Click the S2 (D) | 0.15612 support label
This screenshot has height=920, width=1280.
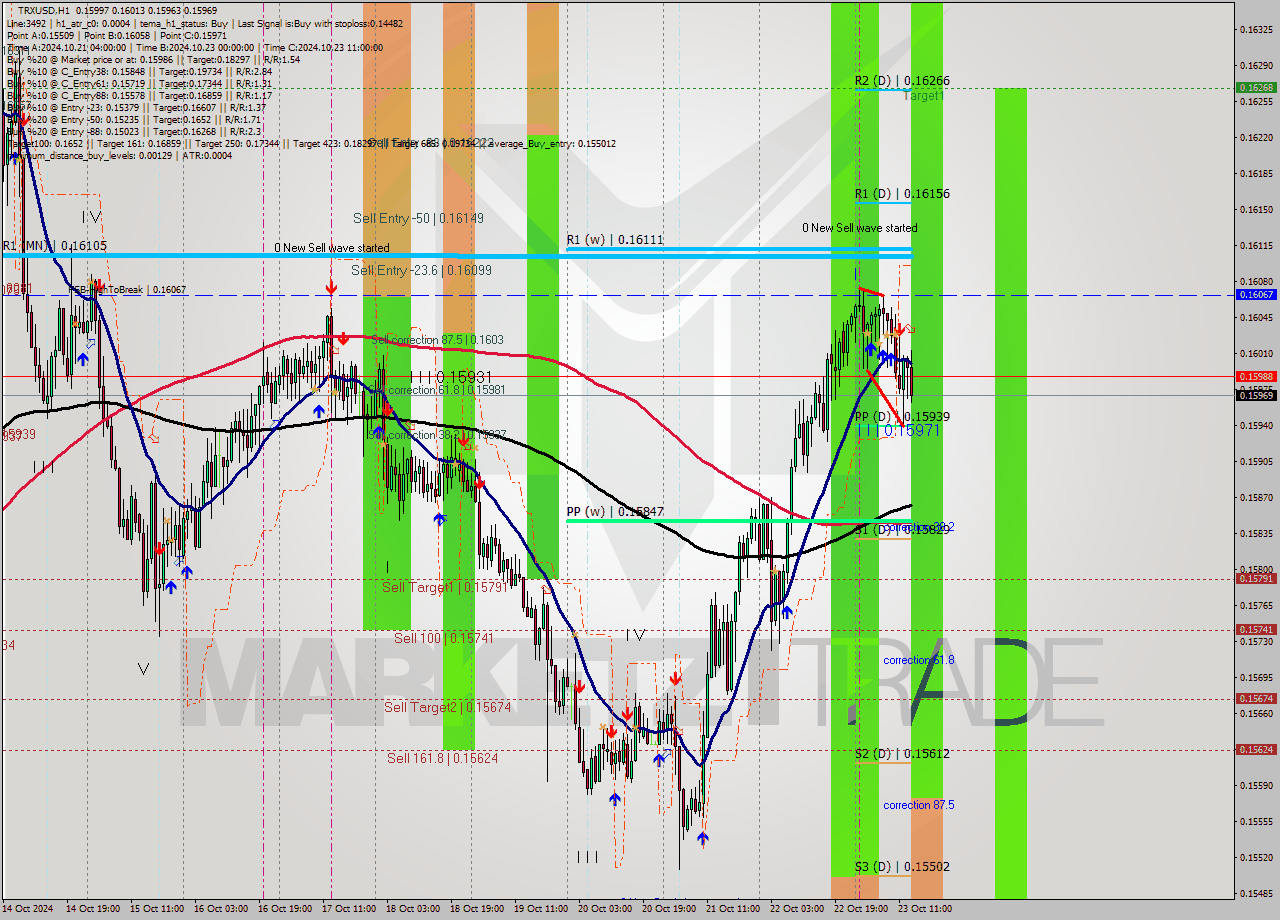pyautogui.click(x=902, y=754)
